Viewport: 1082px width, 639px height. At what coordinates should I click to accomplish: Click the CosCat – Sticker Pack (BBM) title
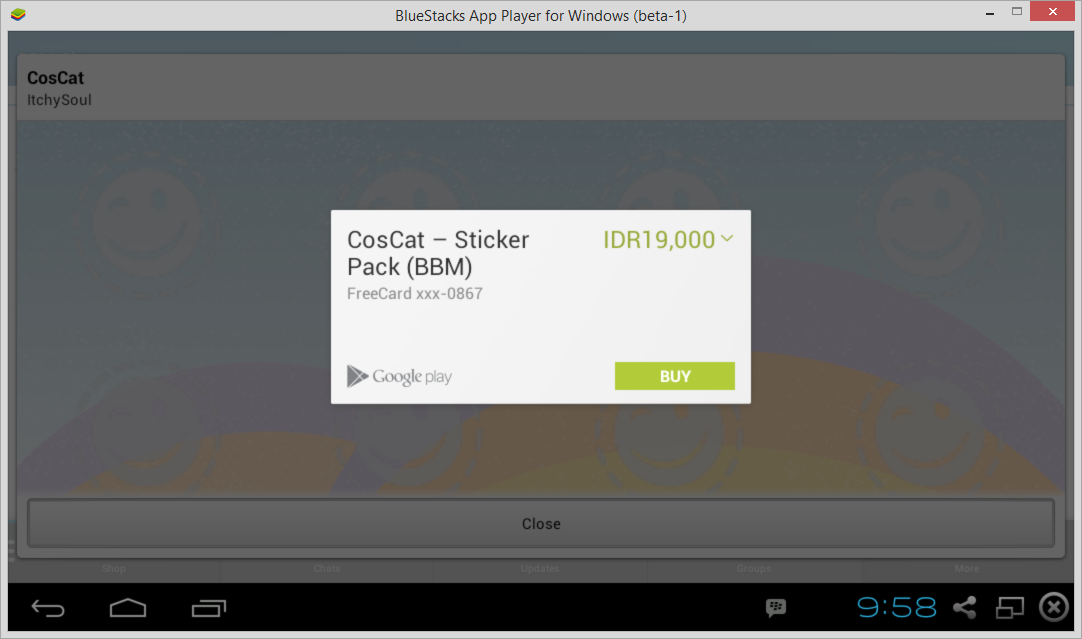437,253
